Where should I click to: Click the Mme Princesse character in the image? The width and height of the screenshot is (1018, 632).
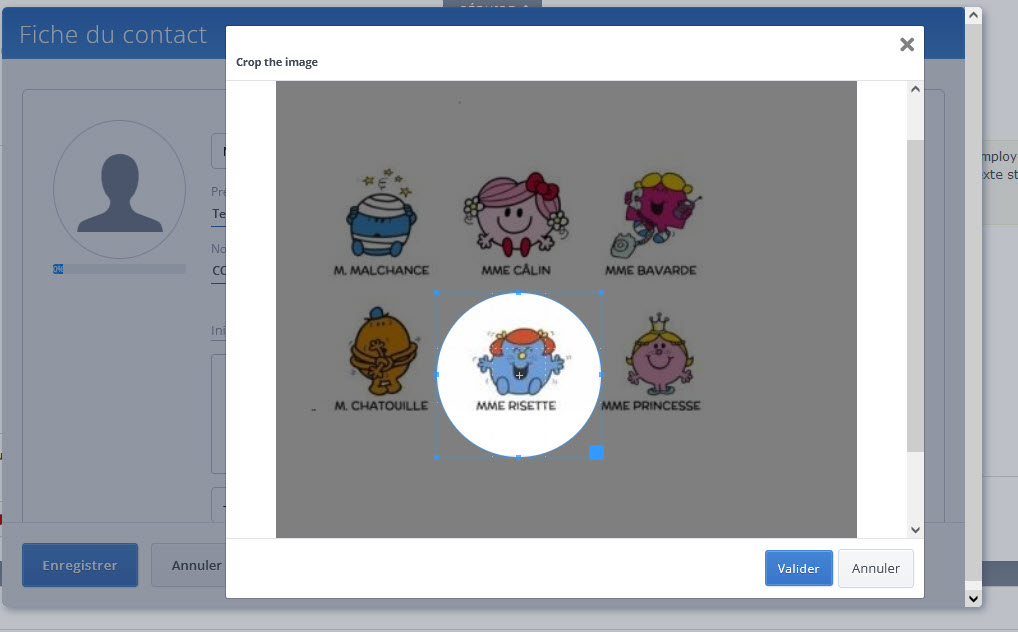(659, 354)
